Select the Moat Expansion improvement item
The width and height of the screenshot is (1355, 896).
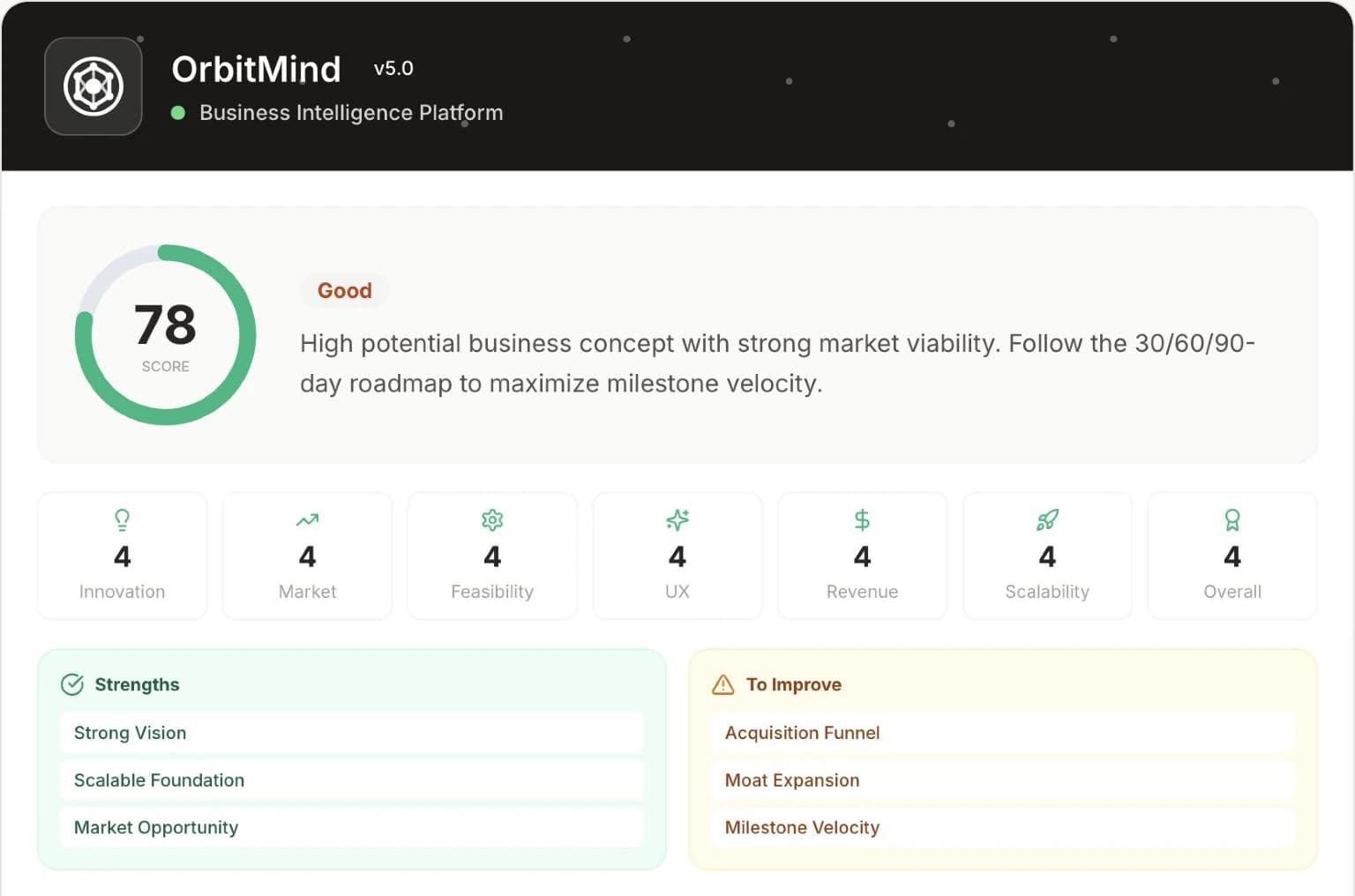pos(1003,780)
